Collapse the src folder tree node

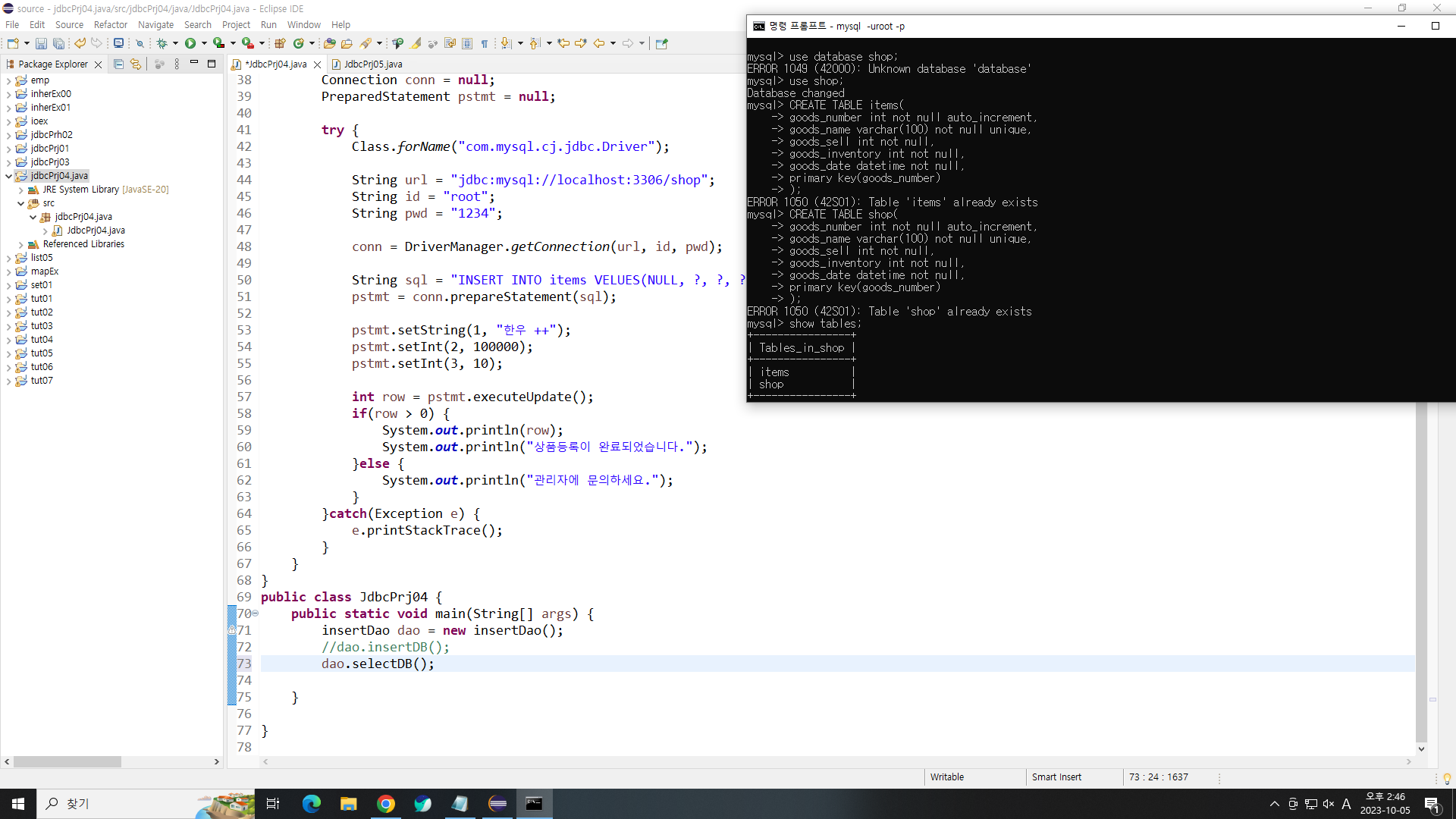point(20,203)
